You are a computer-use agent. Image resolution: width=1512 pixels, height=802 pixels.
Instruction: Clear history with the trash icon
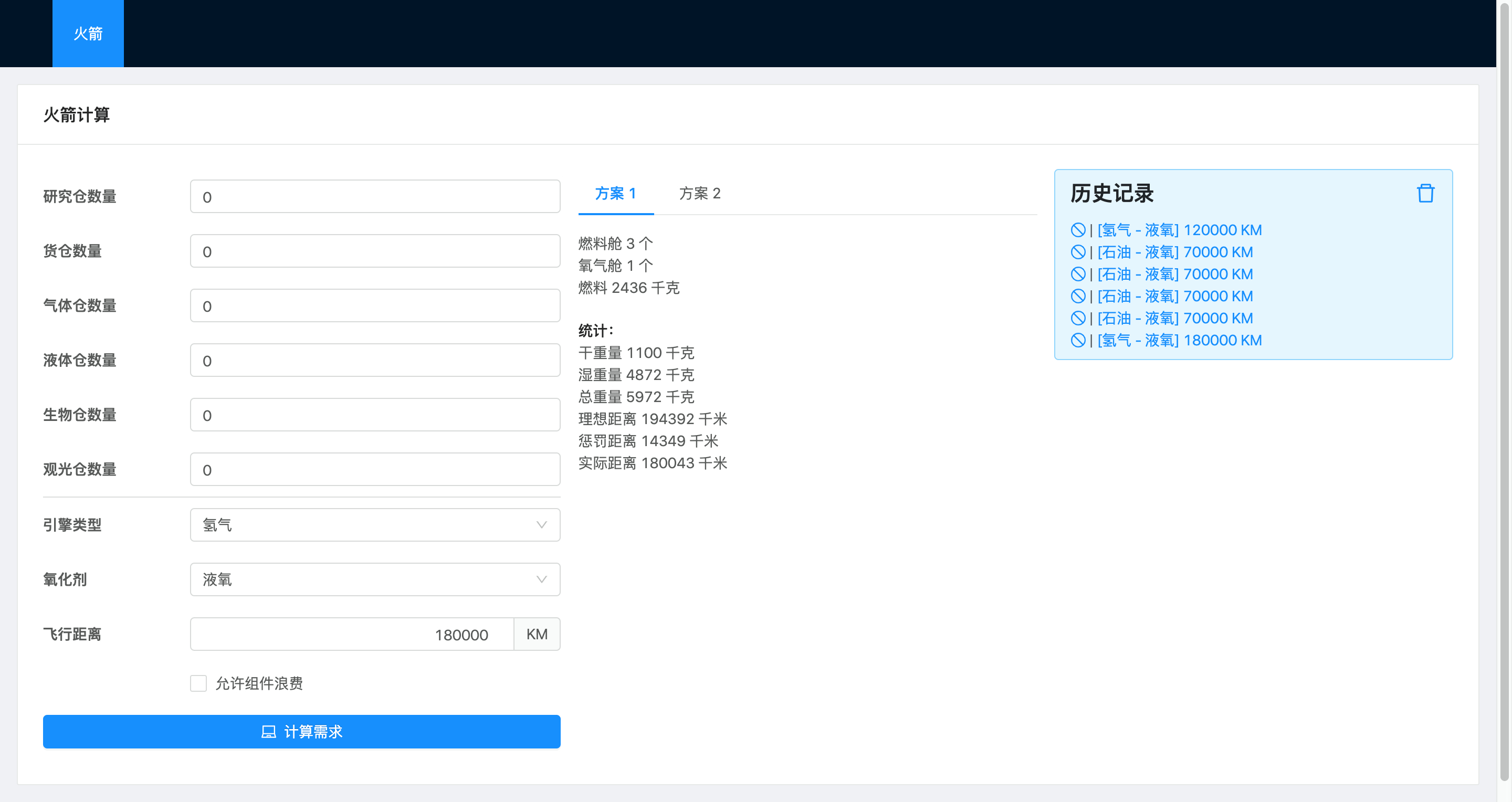pos(1425,193)
